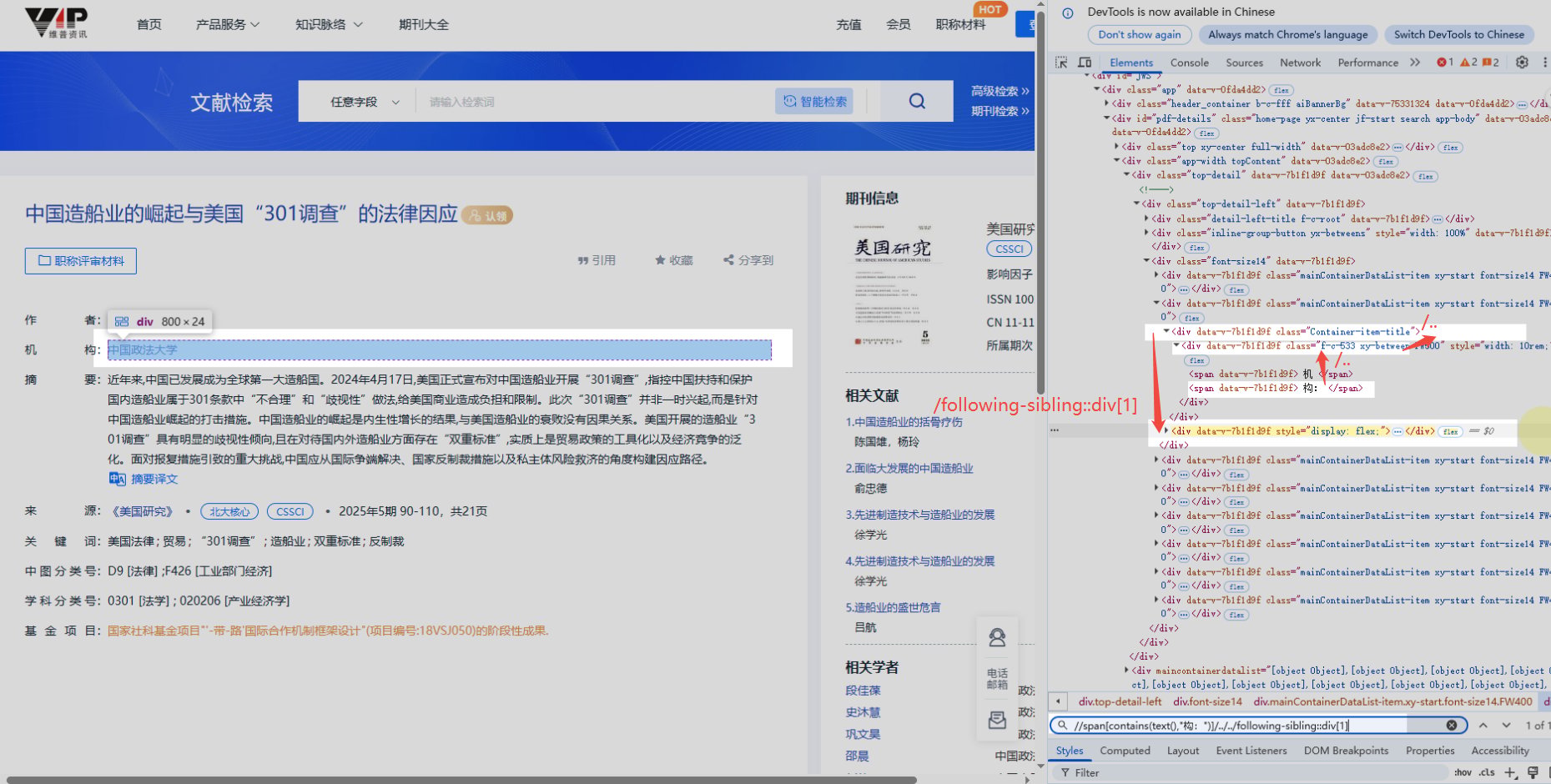Click the 智能检索 smart search button

(x=813, y=101)
